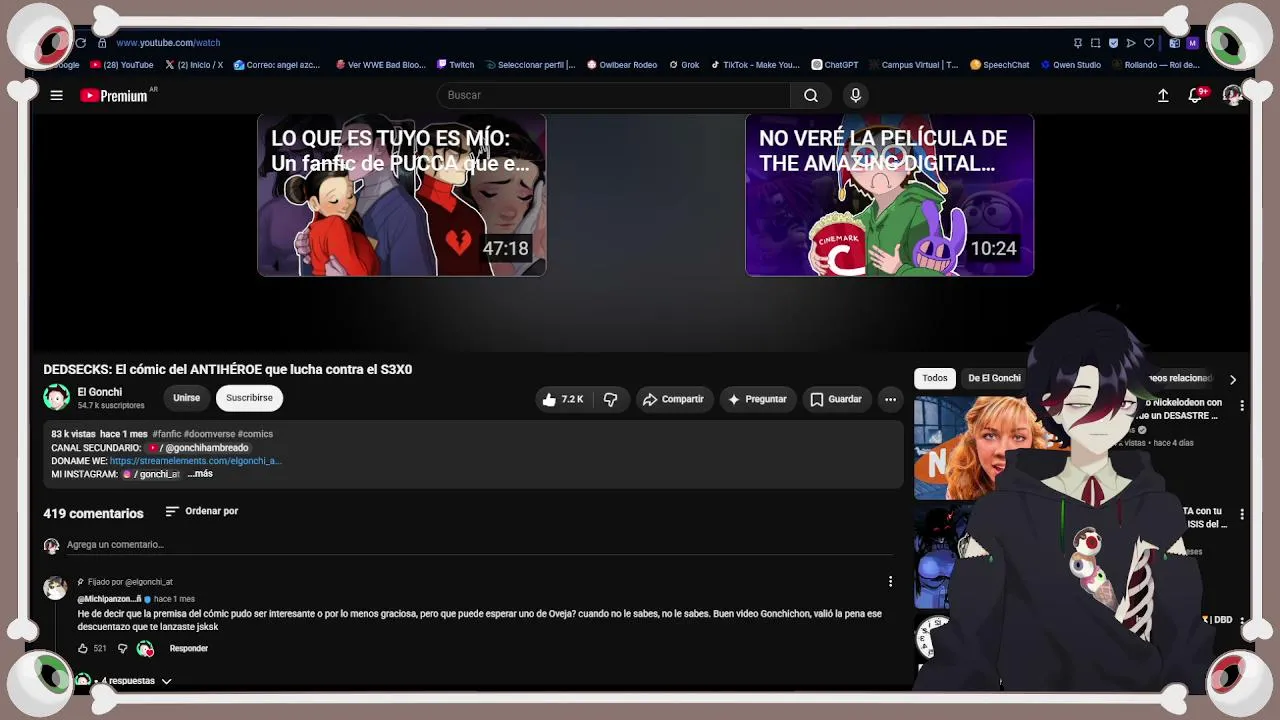The width and height of the screenshot is (1280, 720).
Task: Click the browser pin icon
Action: tap(1077, 43)
